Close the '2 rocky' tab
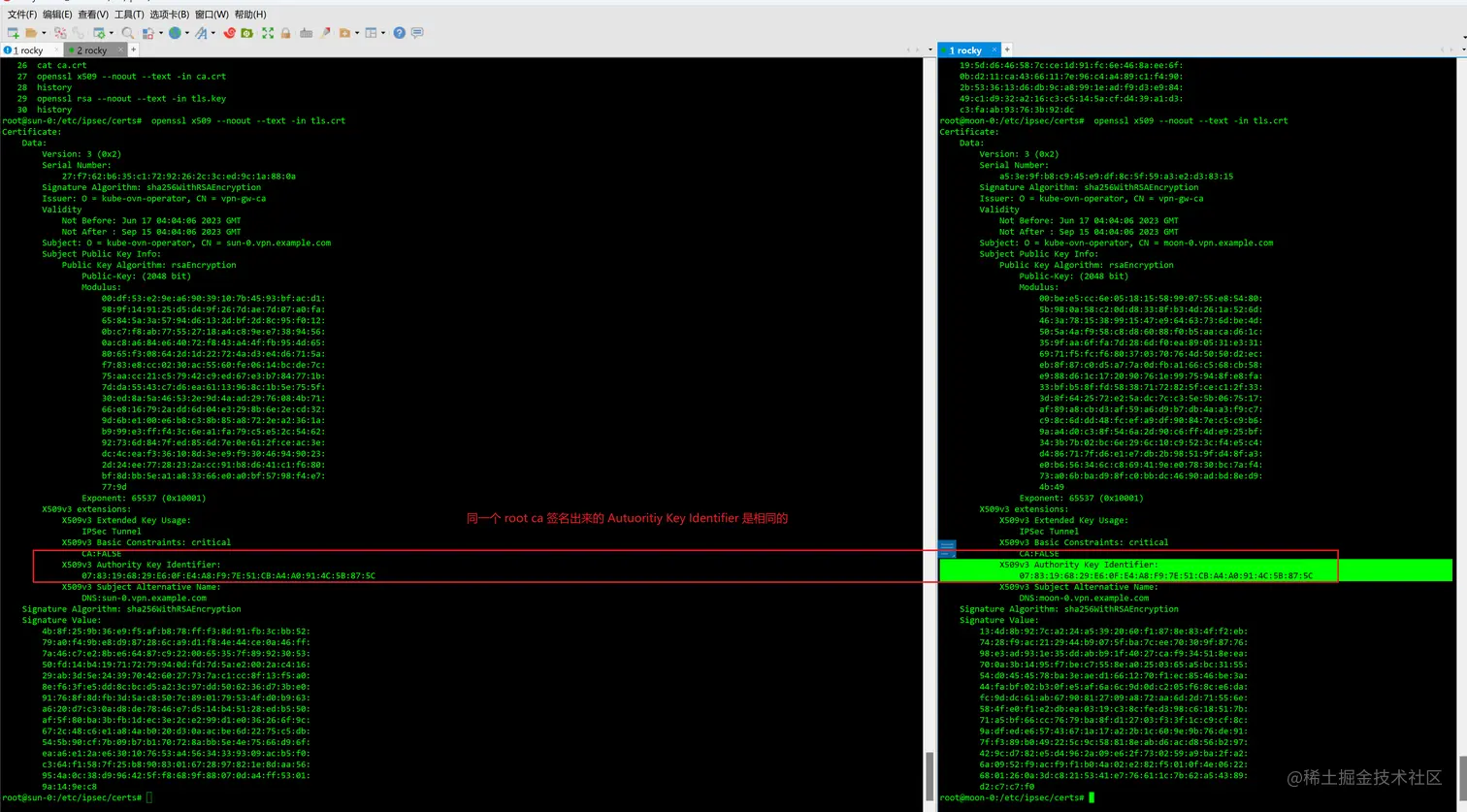Image resolution: width=1467 pixels, height=812 pixels. (121, 49)
